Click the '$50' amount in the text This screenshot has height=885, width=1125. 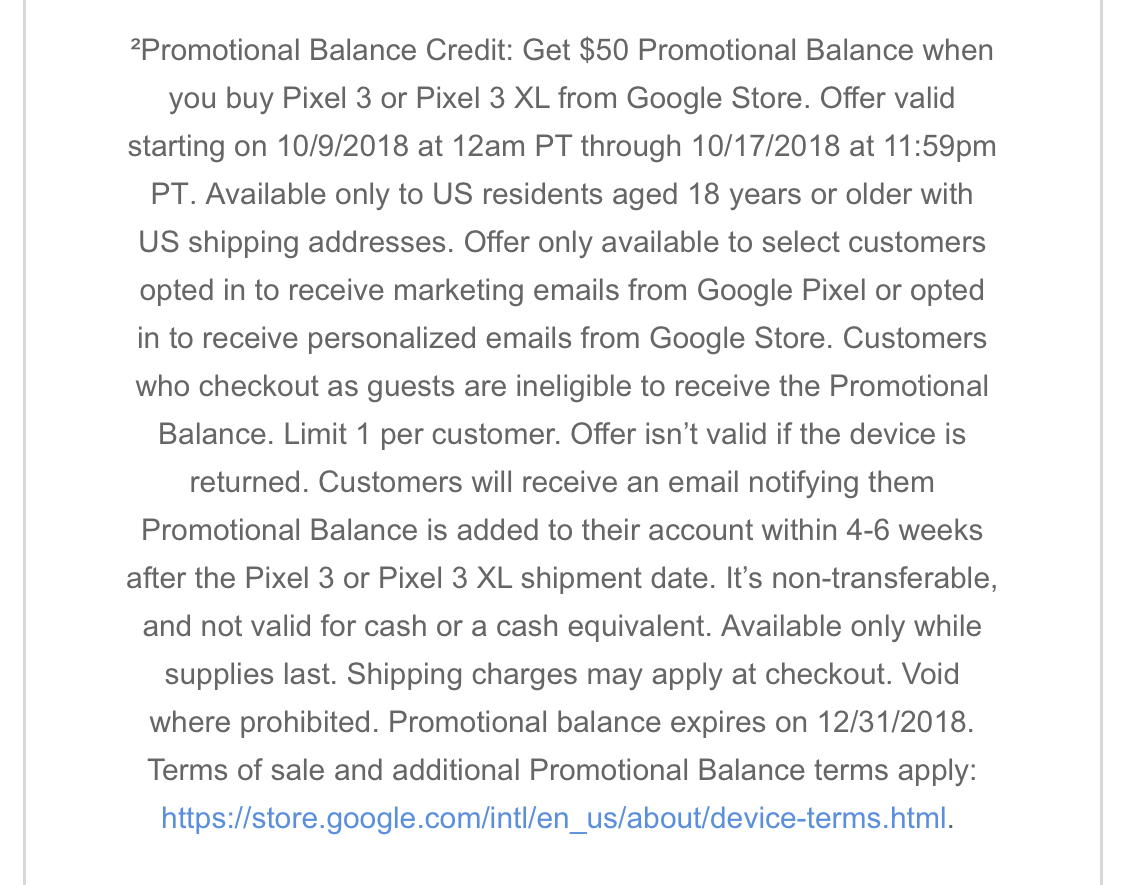click(x=603, y=50)
